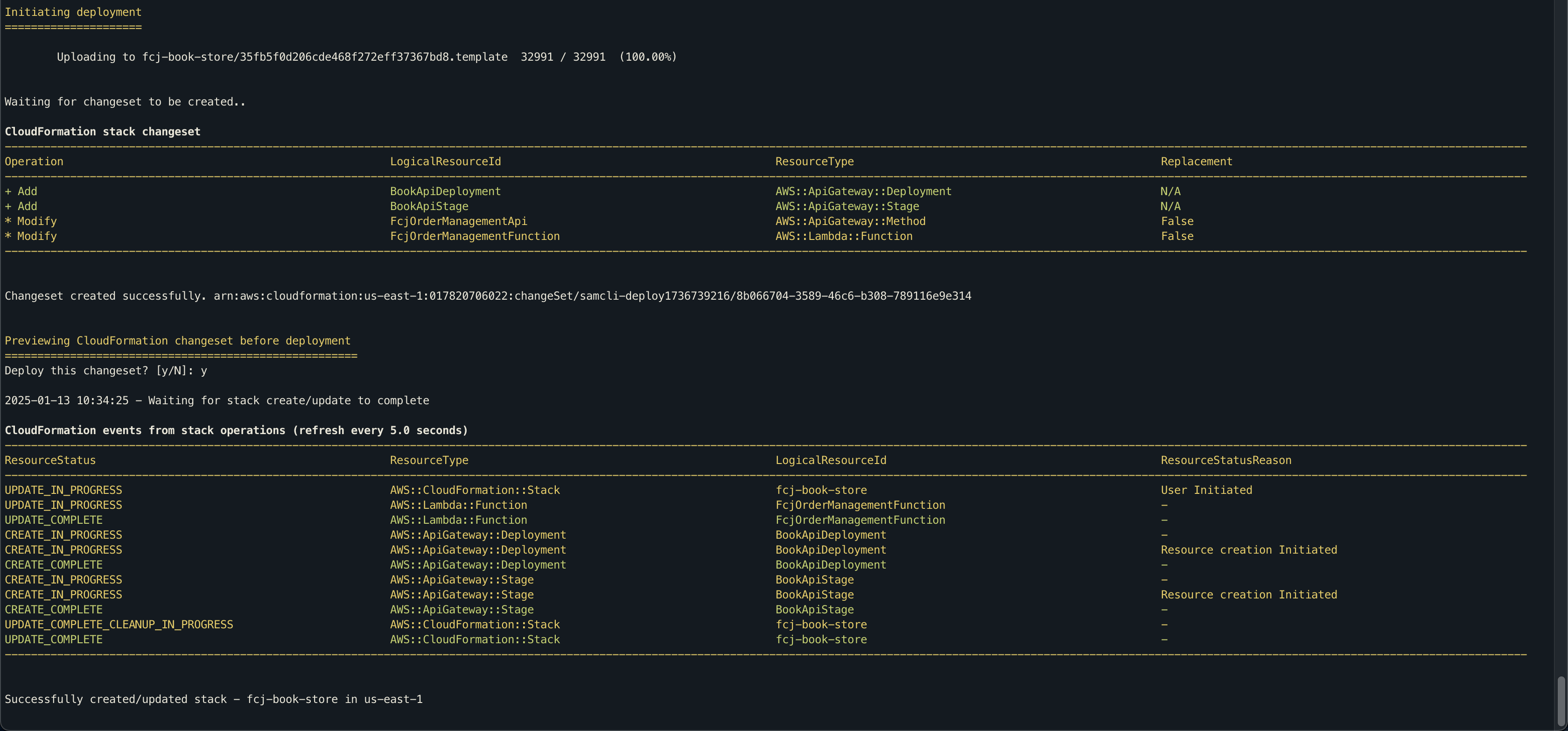This screenshot has height=731, width=1568.
Task: Click the uploaded template filename line
Action: click(x=367, y=57)
